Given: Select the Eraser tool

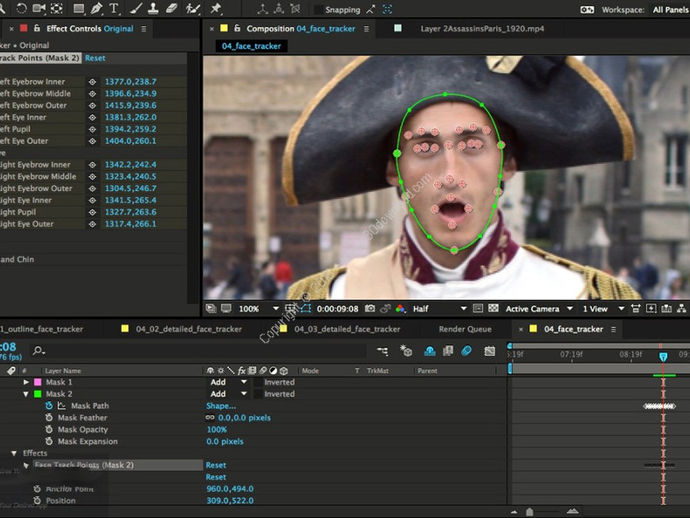Looking at the screenshot, I should coord(172,8).
